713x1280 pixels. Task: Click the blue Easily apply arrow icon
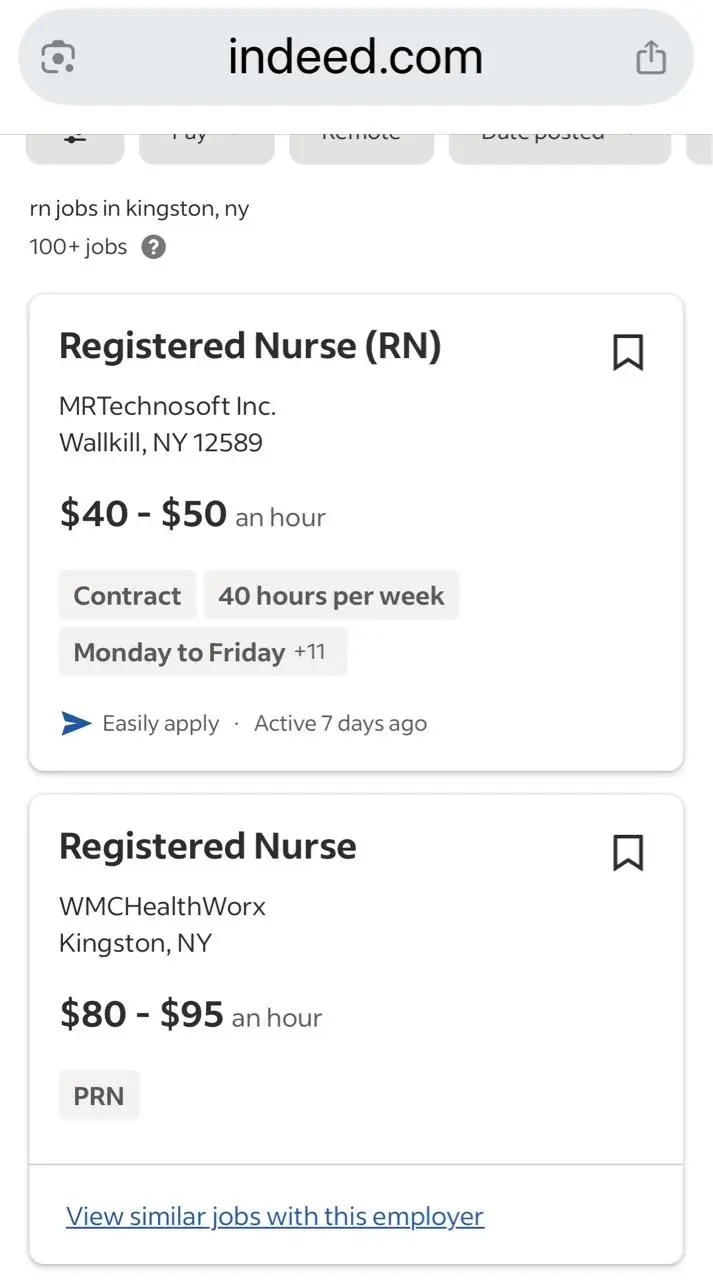77,723
